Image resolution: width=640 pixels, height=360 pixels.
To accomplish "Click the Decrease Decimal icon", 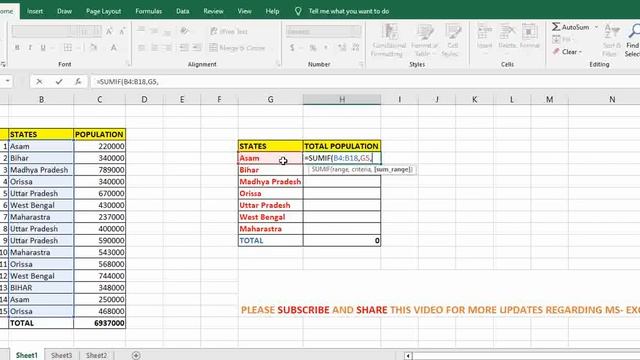I will [x=356, y=48].
